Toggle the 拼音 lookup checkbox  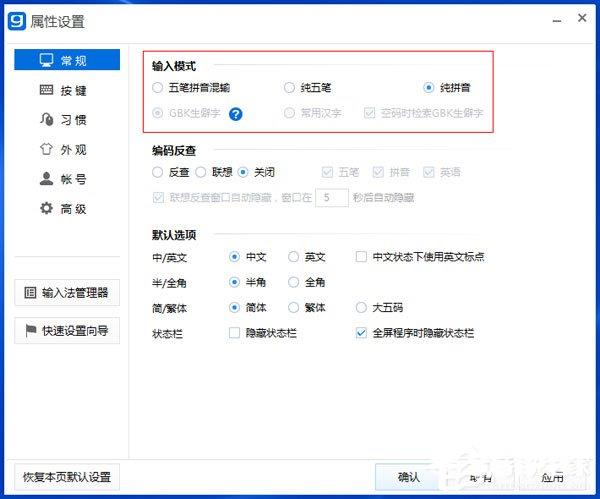click(378, 172)
